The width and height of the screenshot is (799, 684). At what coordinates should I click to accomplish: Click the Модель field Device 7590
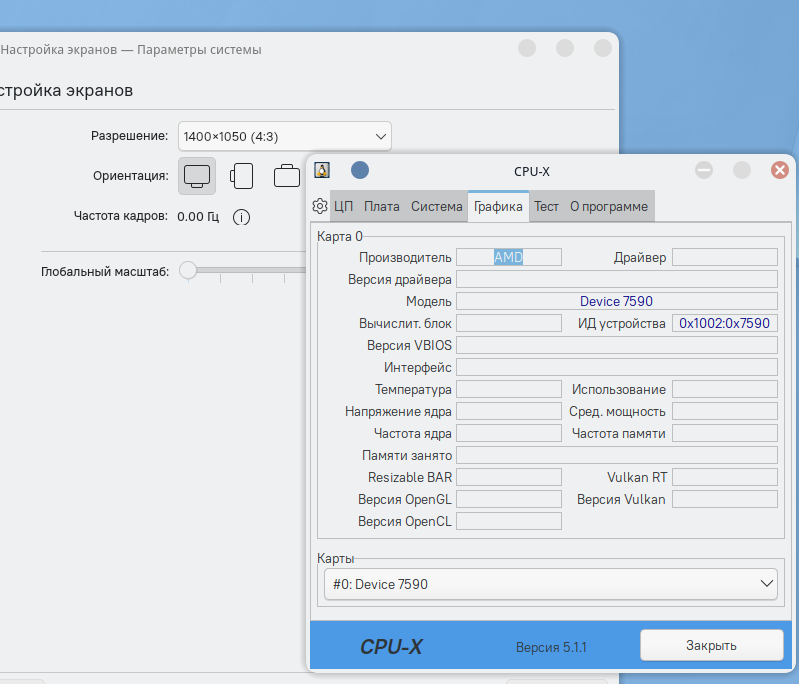617,301
